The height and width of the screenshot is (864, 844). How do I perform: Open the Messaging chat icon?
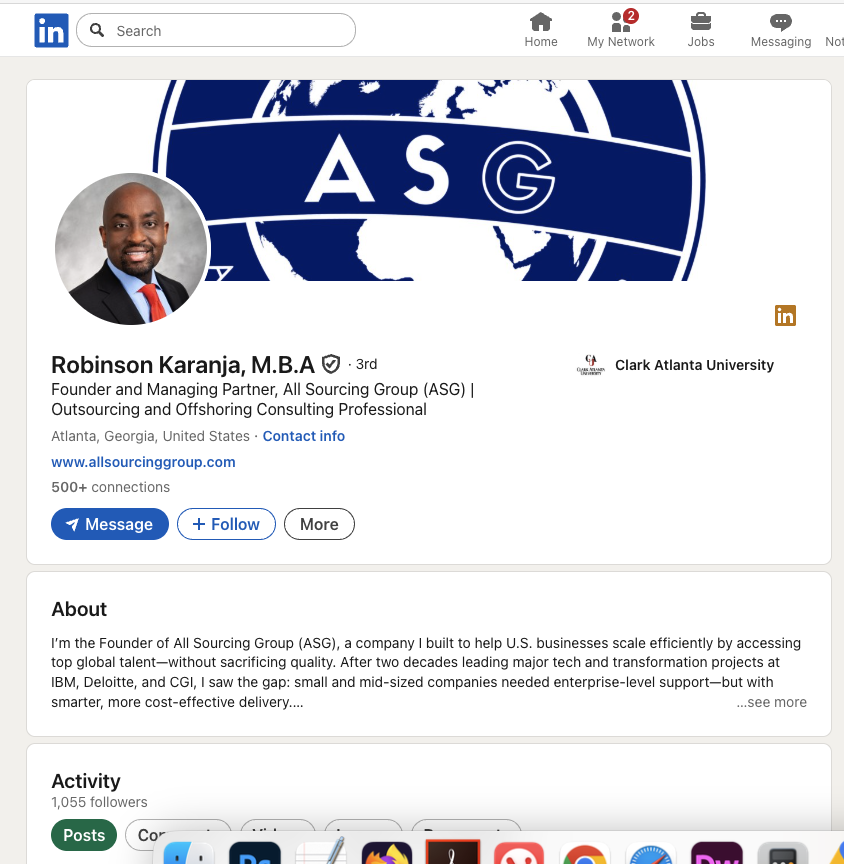coord(781,22)
